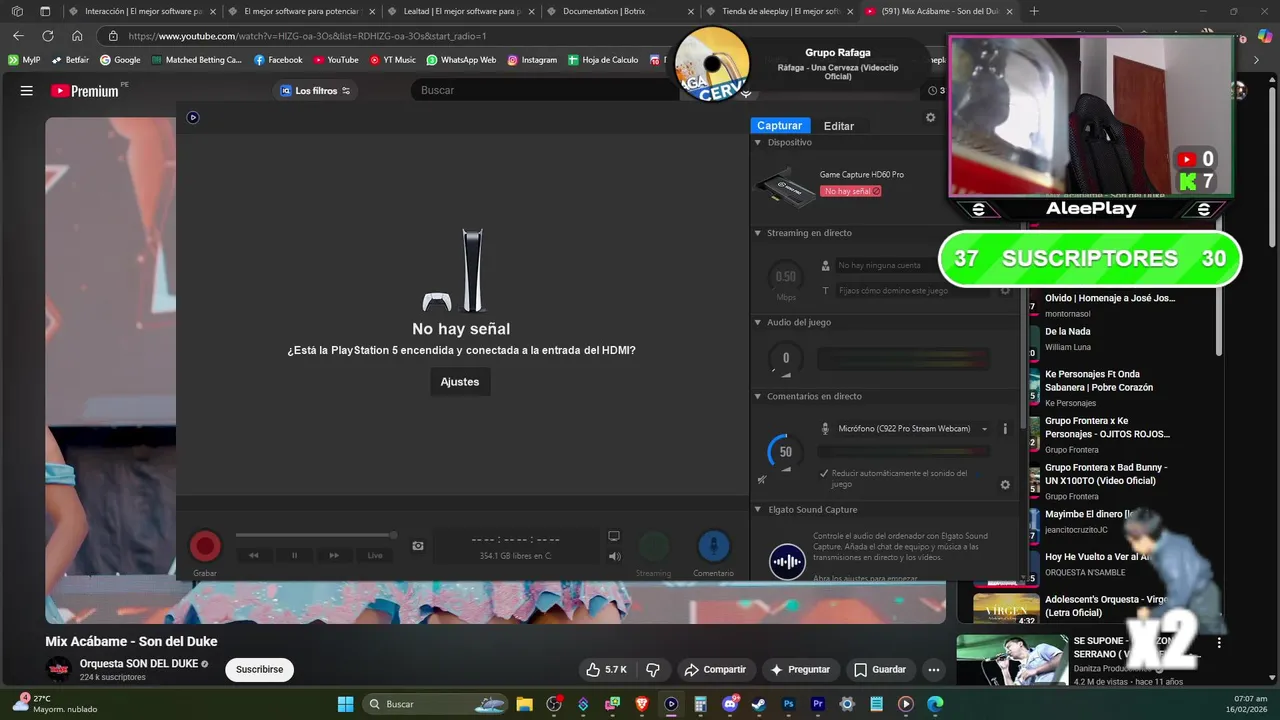Capture a screenshot with the camera icon
Viewport: 1280px width, 720px height.
(x=418, y=546)
